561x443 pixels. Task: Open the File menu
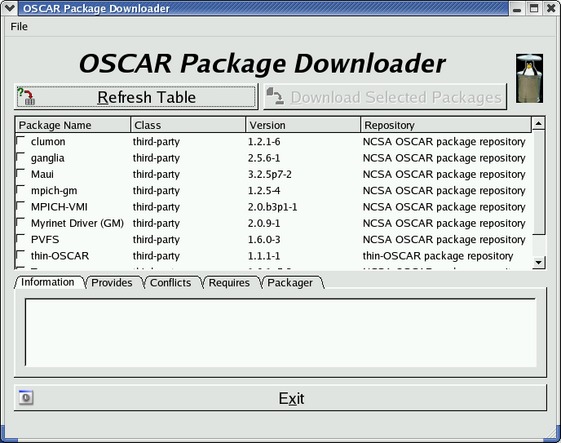point(19,26)
